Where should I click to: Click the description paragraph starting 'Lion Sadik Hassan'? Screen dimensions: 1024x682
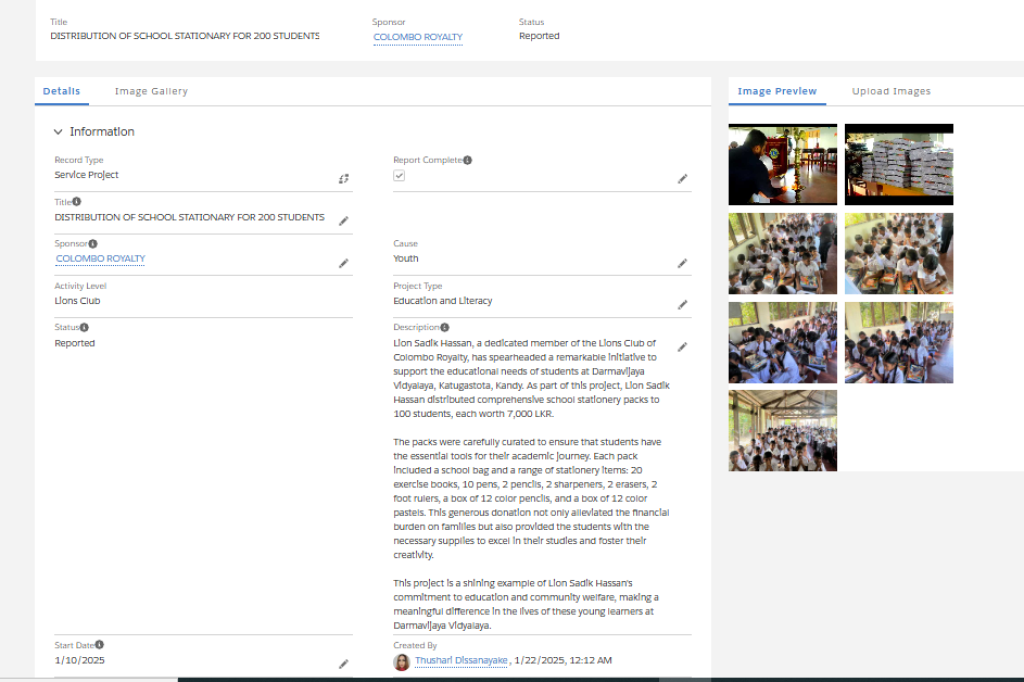(x=532, y=378)
